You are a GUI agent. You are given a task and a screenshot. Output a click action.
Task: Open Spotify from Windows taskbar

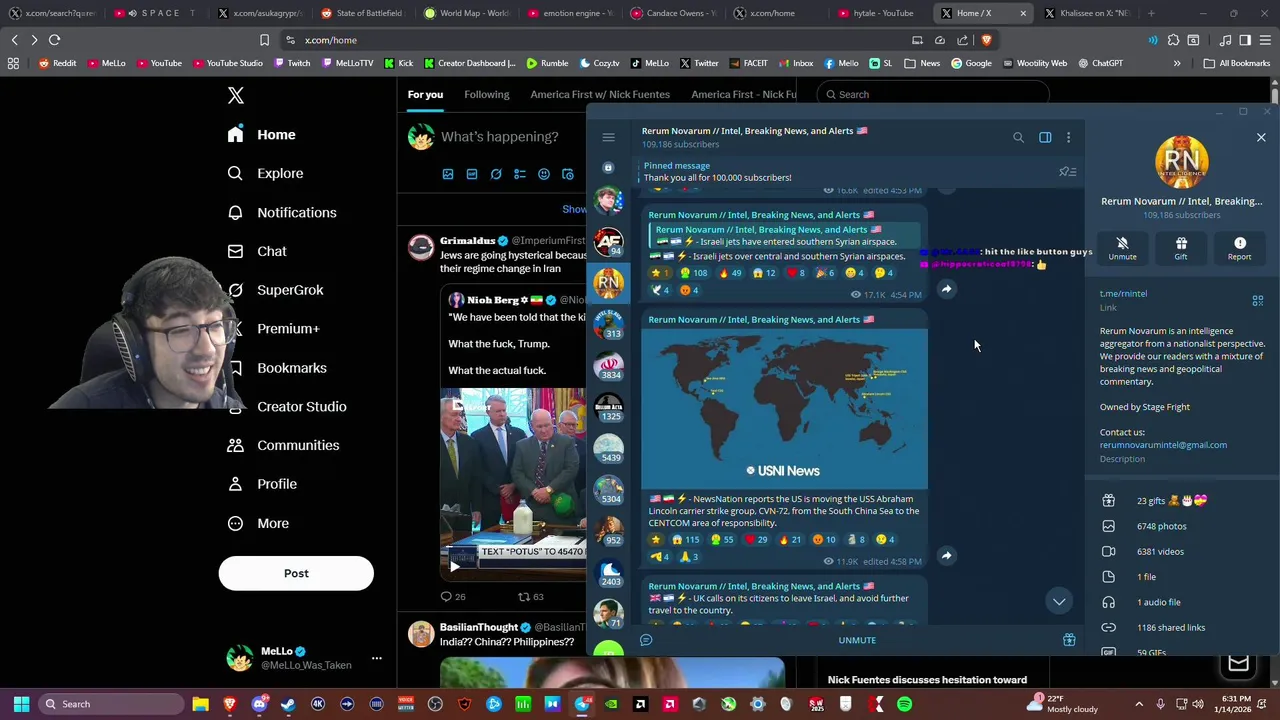click(904, 704)
